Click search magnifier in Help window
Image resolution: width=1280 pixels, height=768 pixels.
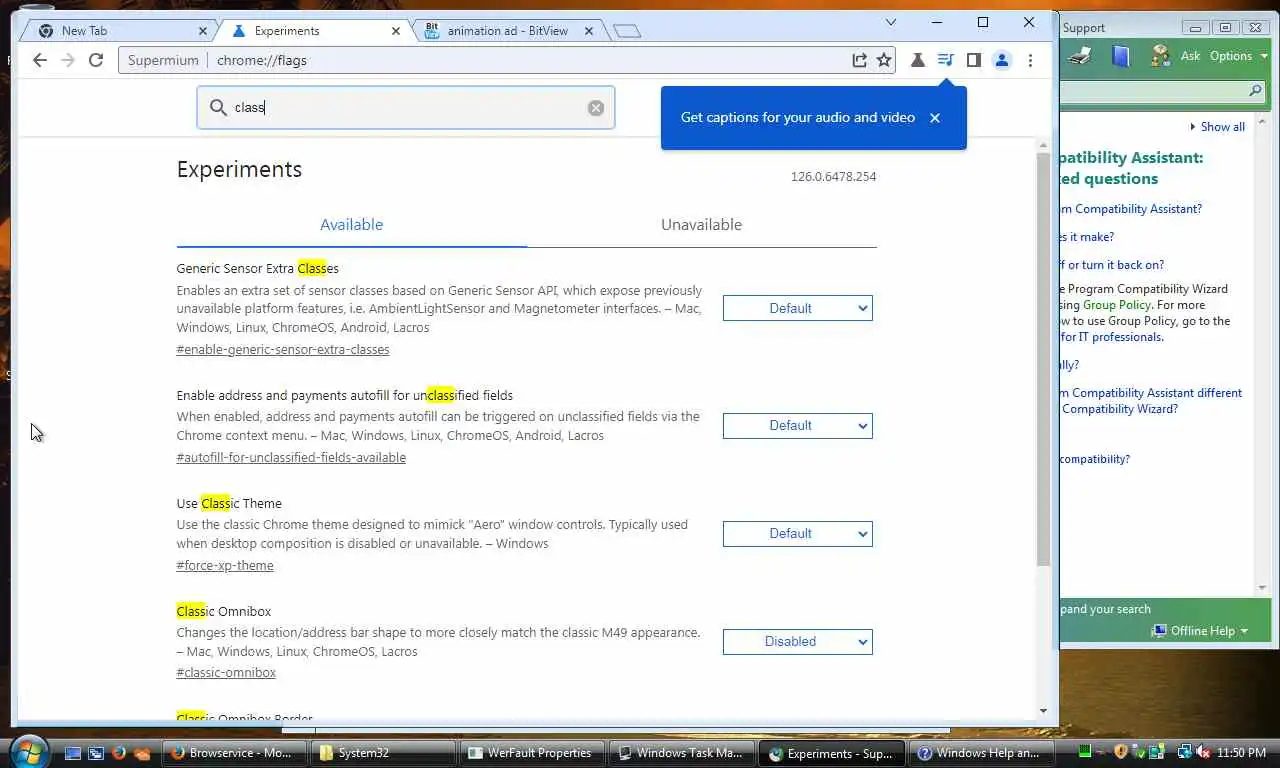1256,91
